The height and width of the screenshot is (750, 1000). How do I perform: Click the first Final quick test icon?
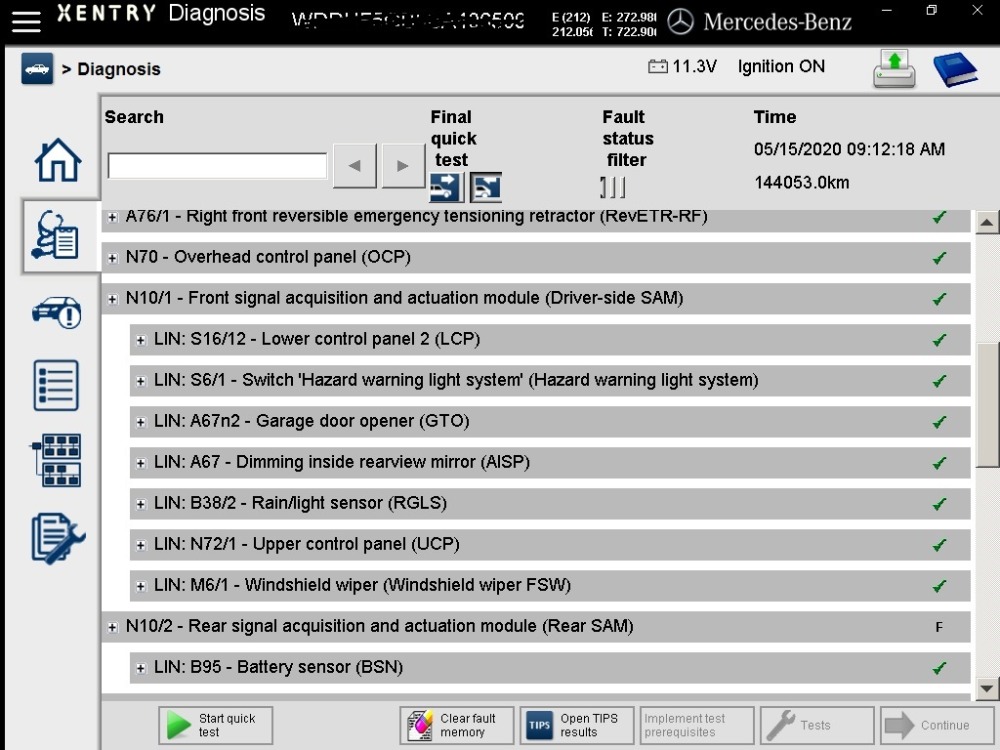446,188
